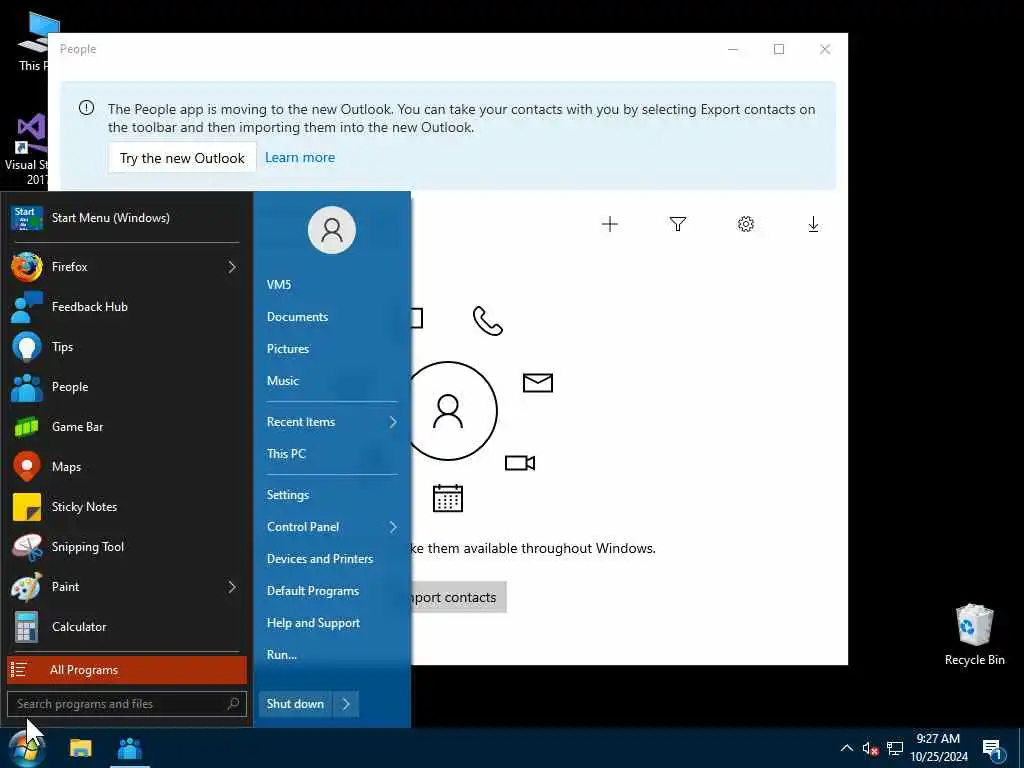Screen dimensions: 1024x768
Task: Click the Start orb on the taskbar
Action: (x=26, y=749)
